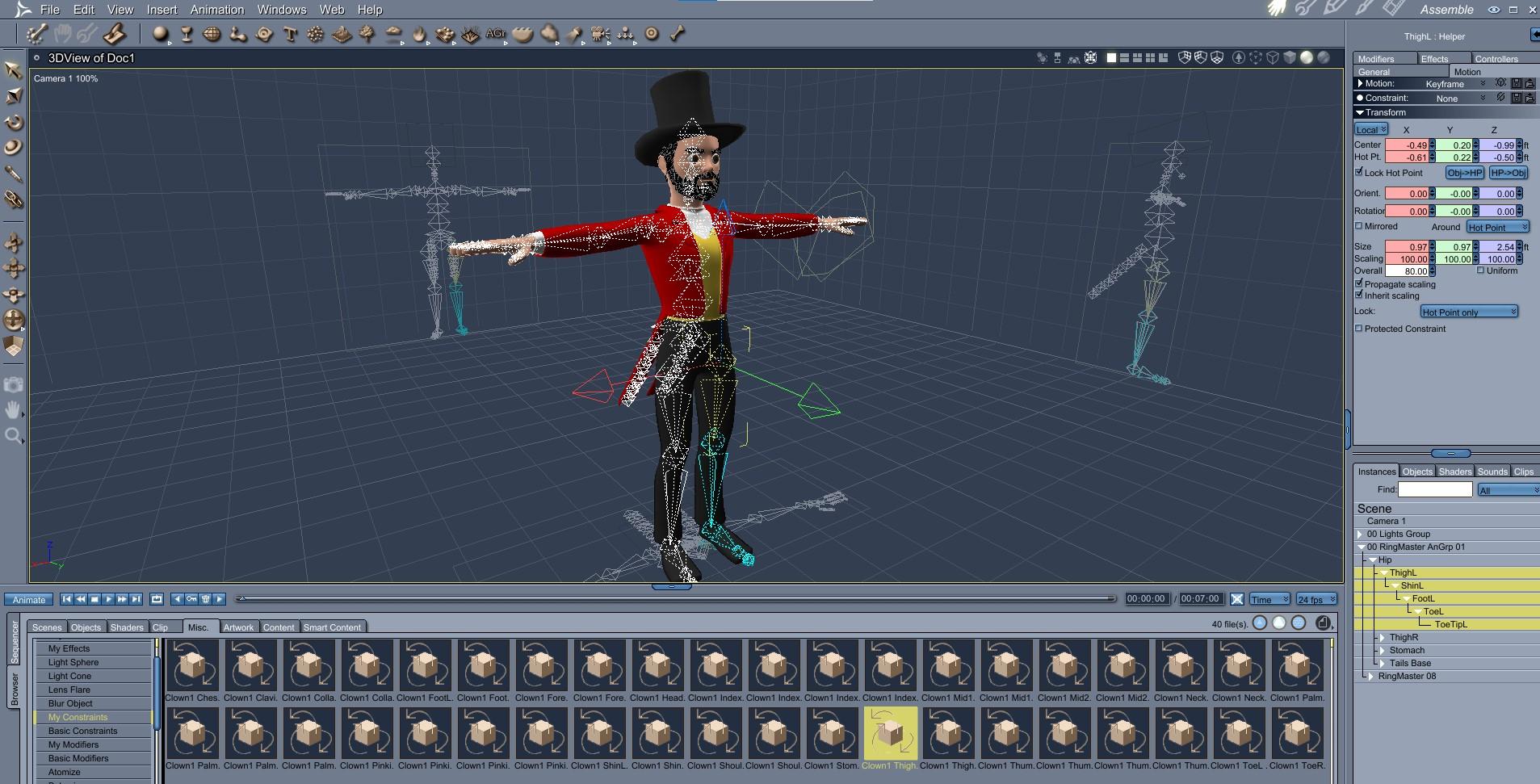Open the Animation menu
This screenshot has width=1540, height=784.
click(217, 10)
